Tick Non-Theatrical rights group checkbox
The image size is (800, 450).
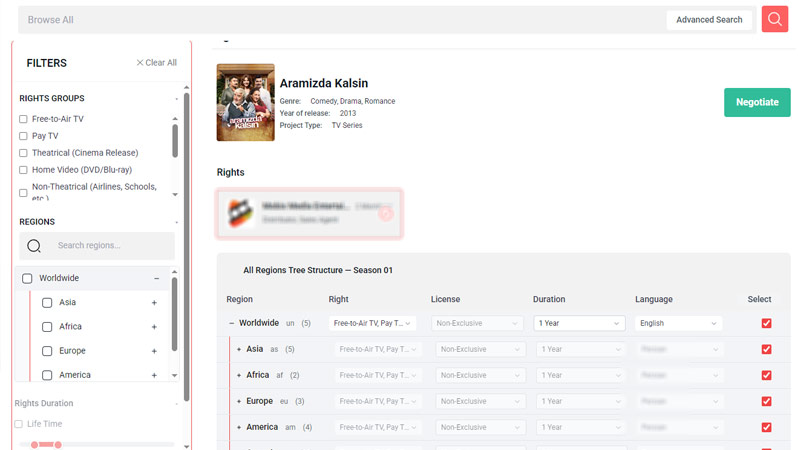point(23,193)
